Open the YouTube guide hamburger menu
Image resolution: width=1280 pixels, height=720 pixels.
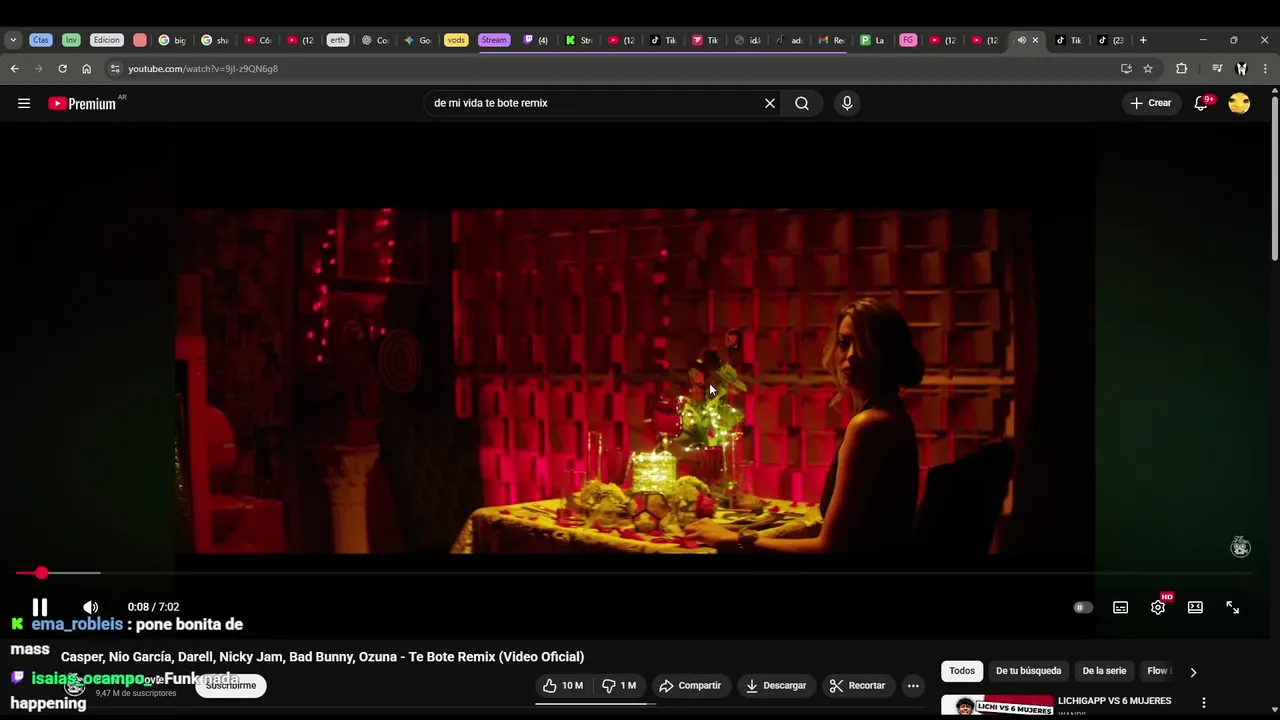(x=24, y=103)
